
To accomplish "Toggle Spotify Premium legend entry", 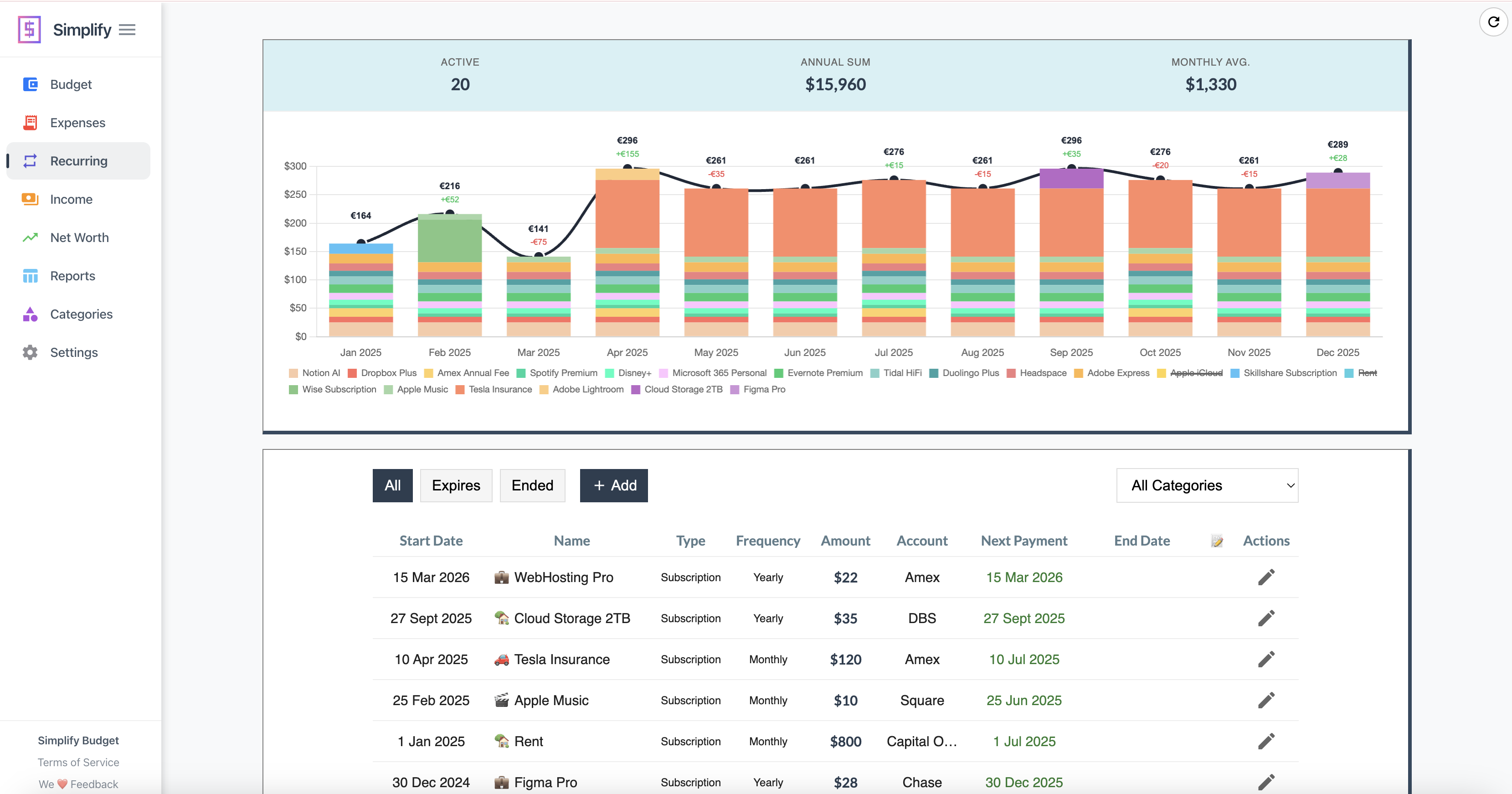I will [557, 373].
